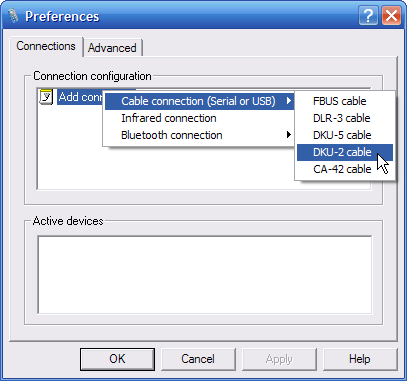
Task: Switch to the Connections tab
Action: [46, 46]
